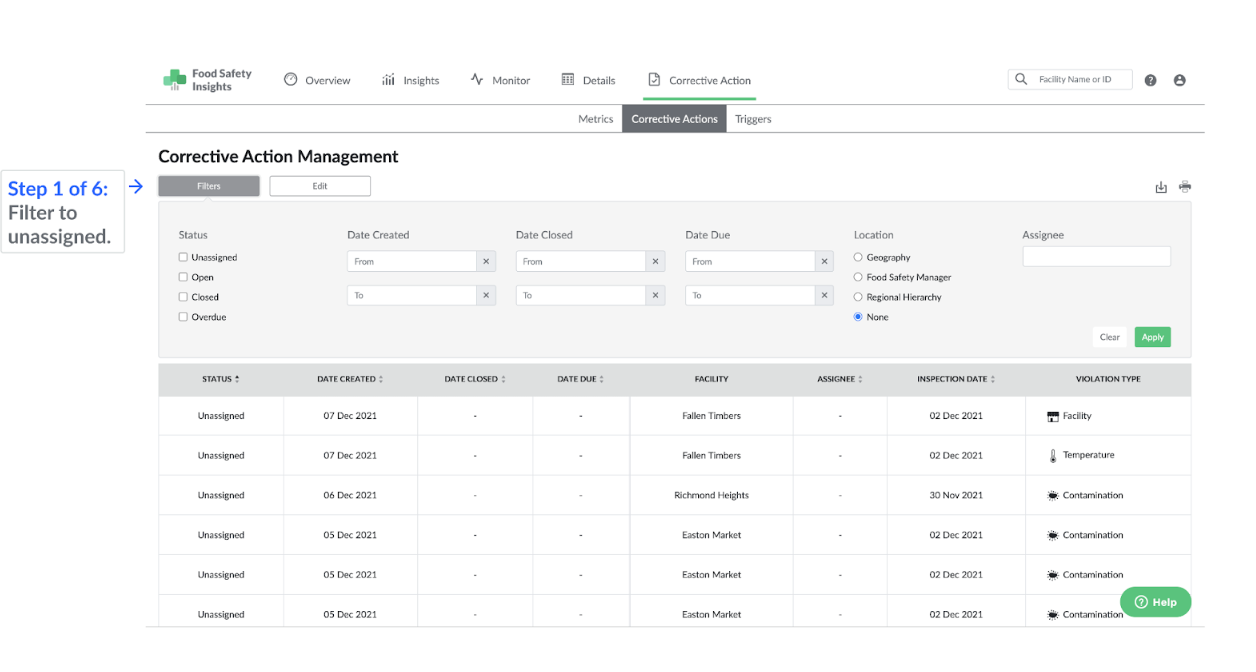Open the help question mark icon
The image size is (1256, 672).
coord(1151,81)
